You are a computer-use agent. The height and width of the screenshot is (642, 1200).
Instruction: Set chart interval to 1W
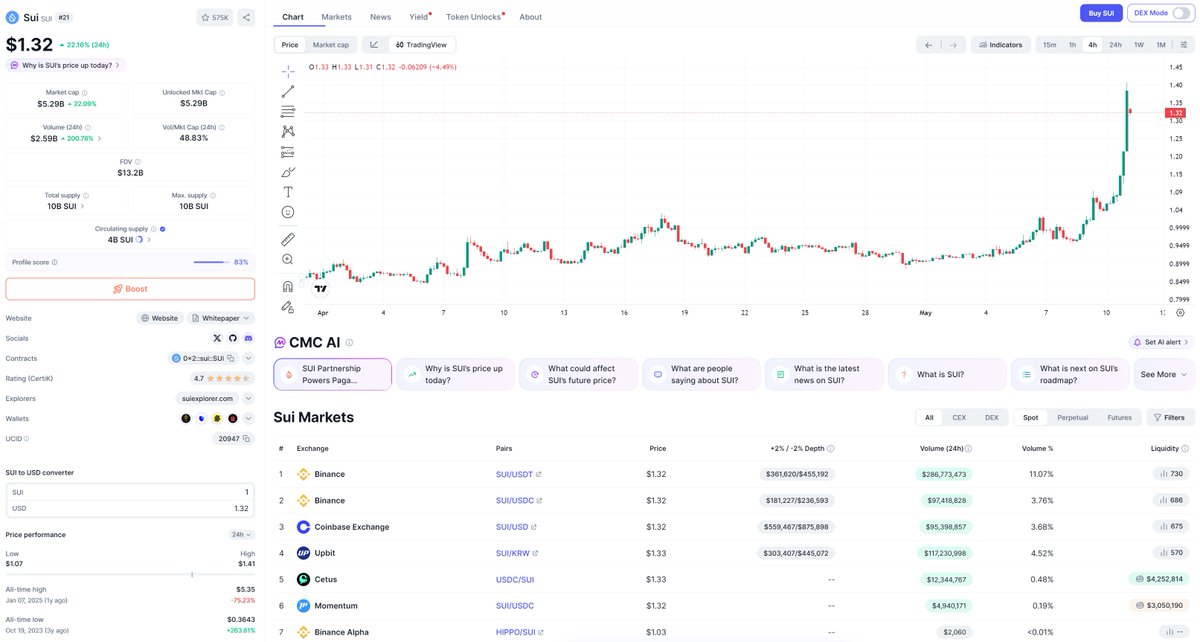click(1139, 45)
